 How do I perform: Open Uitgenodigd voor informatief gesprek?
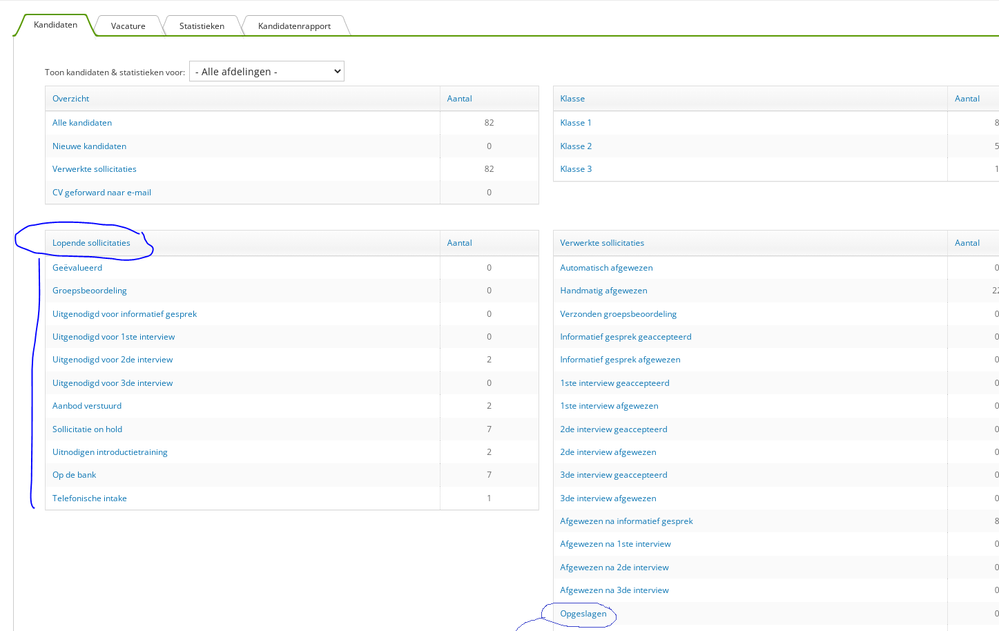coord(124,314)
